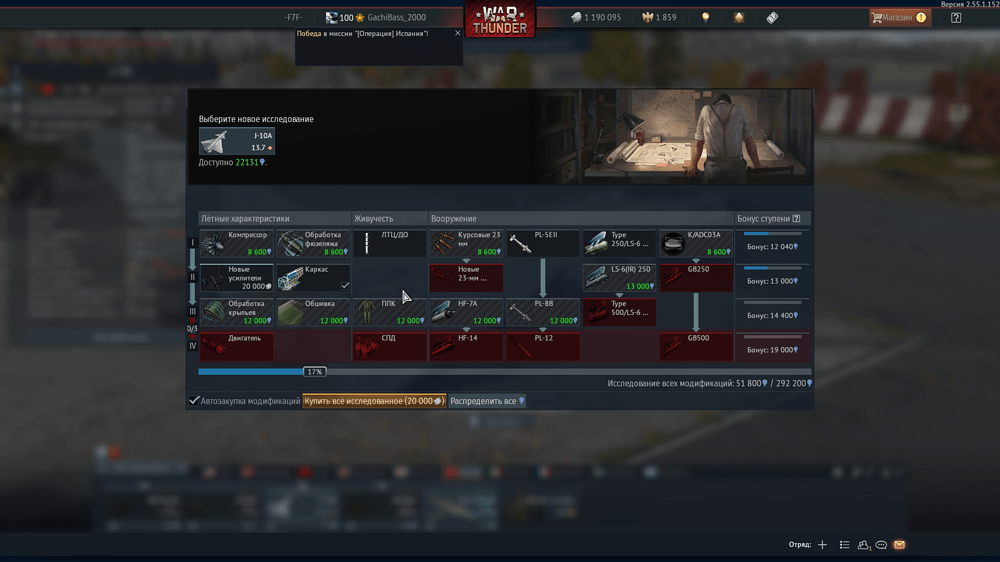This screenshot has width=1000, height=562.
Task: Select Курсовые 23 мм gun modification
Action: click(466, 243)
